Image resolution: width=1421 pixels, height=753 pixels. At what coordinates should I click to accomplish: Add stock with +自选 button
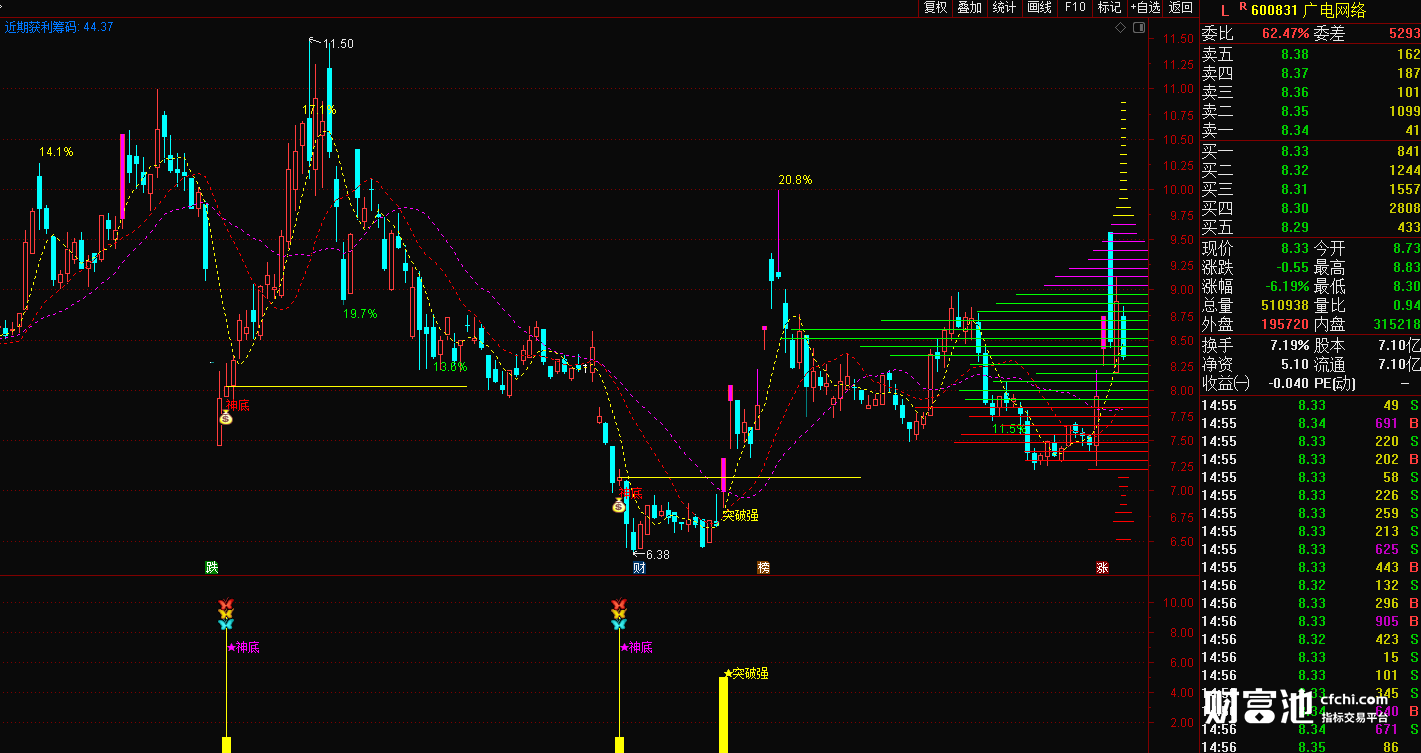click(1146, 8)
